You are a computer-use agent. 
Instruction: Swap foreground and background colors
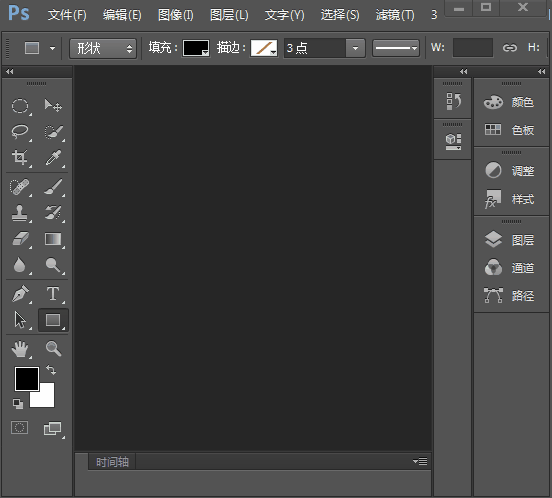tap(51, 370)
